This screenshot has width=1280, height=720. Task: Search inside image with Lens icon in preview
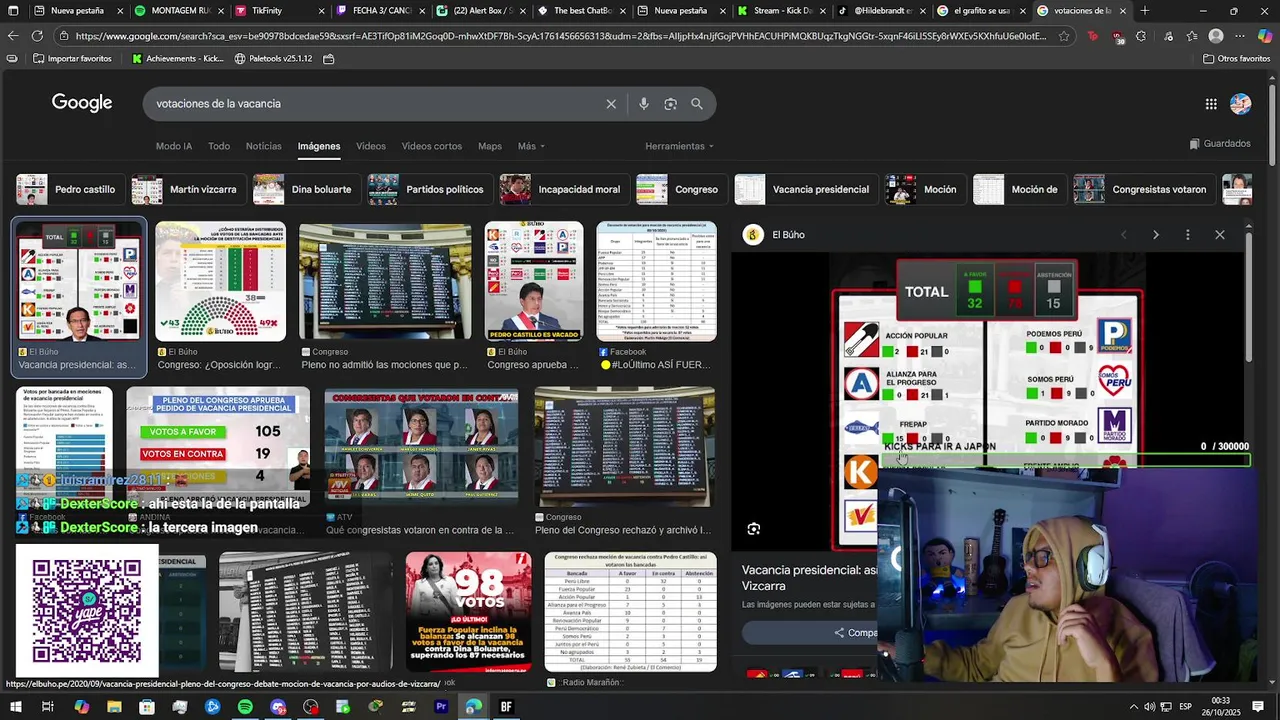click(754, 529)
